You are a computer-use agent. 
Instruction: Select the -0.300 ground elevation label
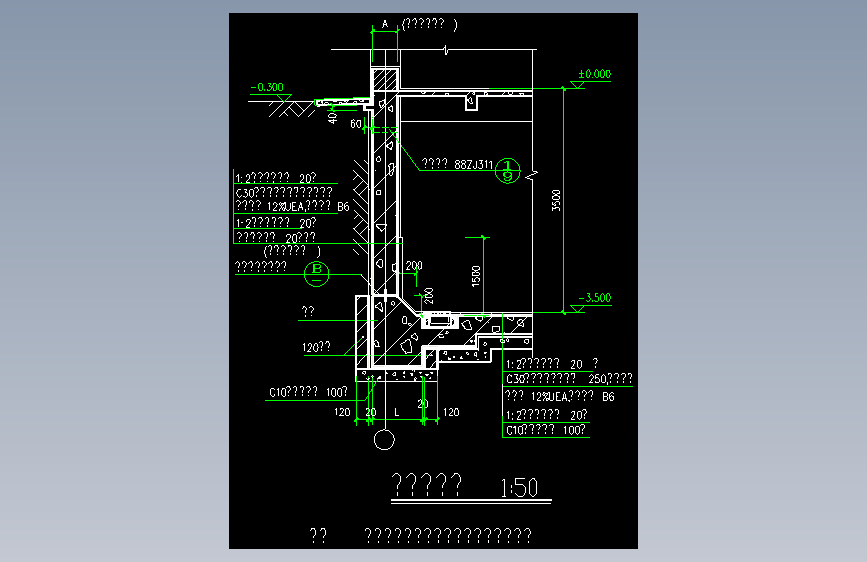(267, 87)
